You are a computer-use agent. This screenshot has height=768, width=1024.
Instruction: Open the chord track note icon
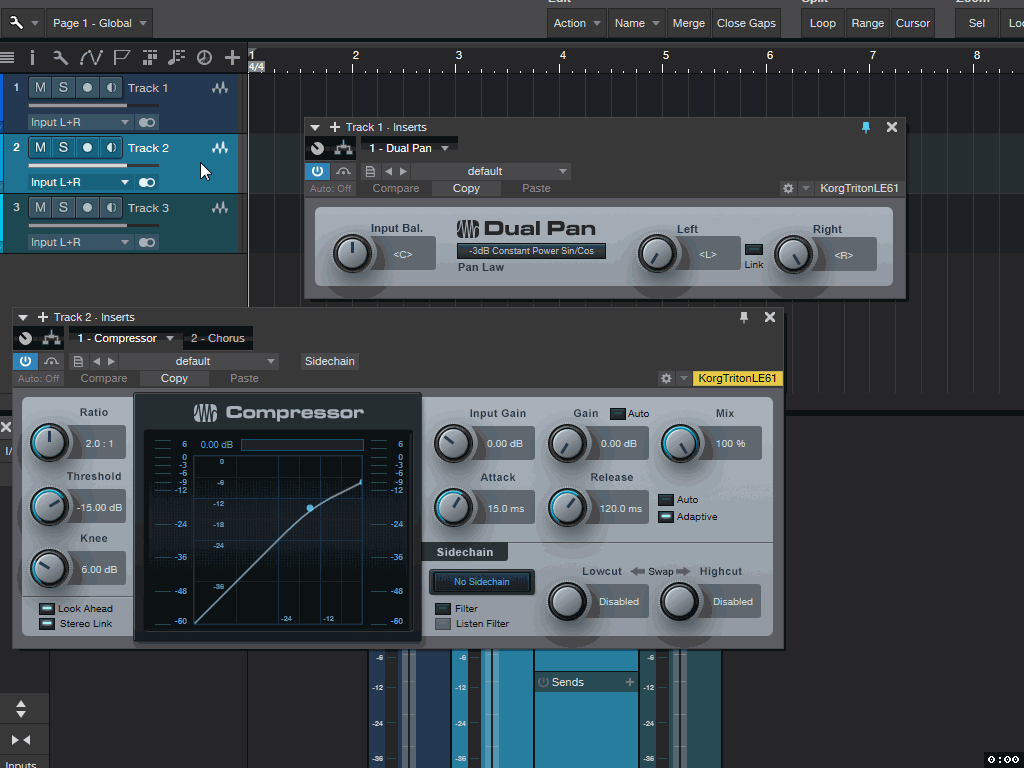coord(176,58)
